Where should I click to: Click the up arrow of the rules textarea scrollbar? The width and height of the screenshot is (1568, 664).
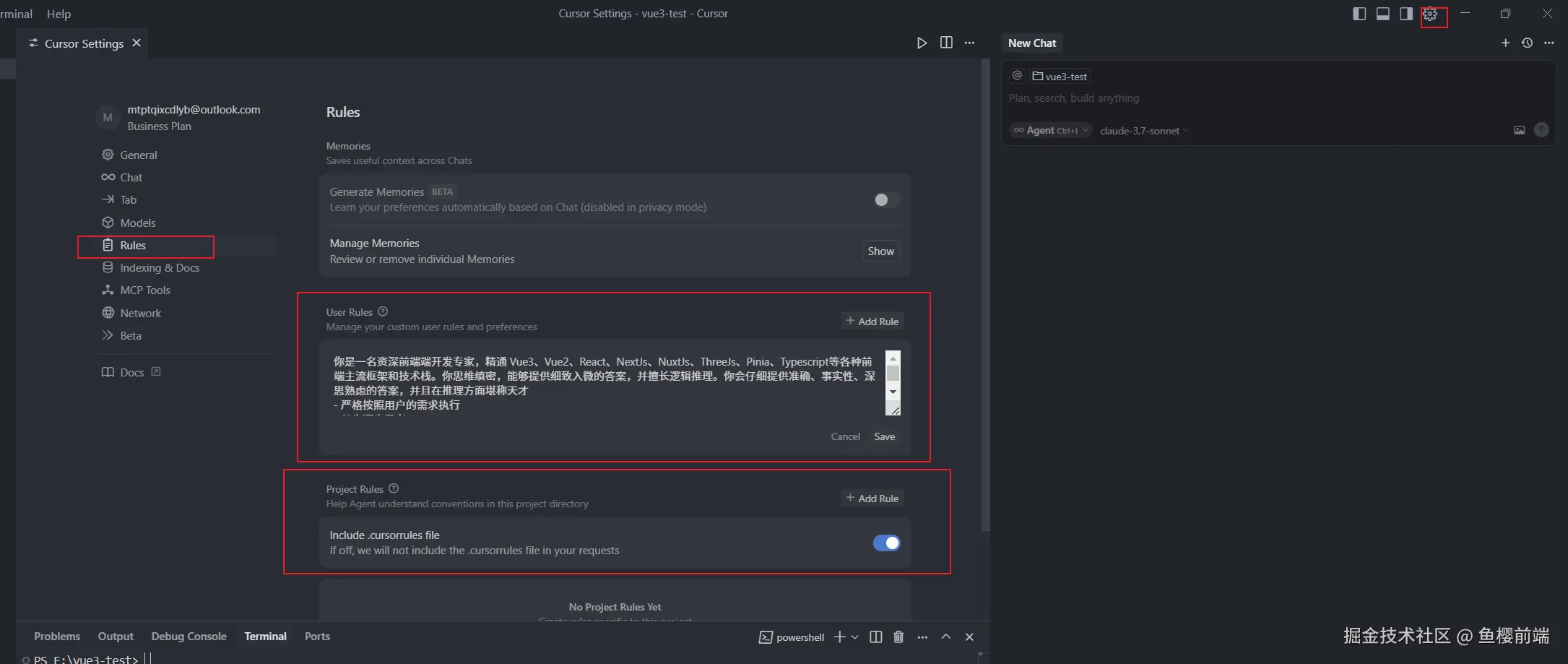893,358
